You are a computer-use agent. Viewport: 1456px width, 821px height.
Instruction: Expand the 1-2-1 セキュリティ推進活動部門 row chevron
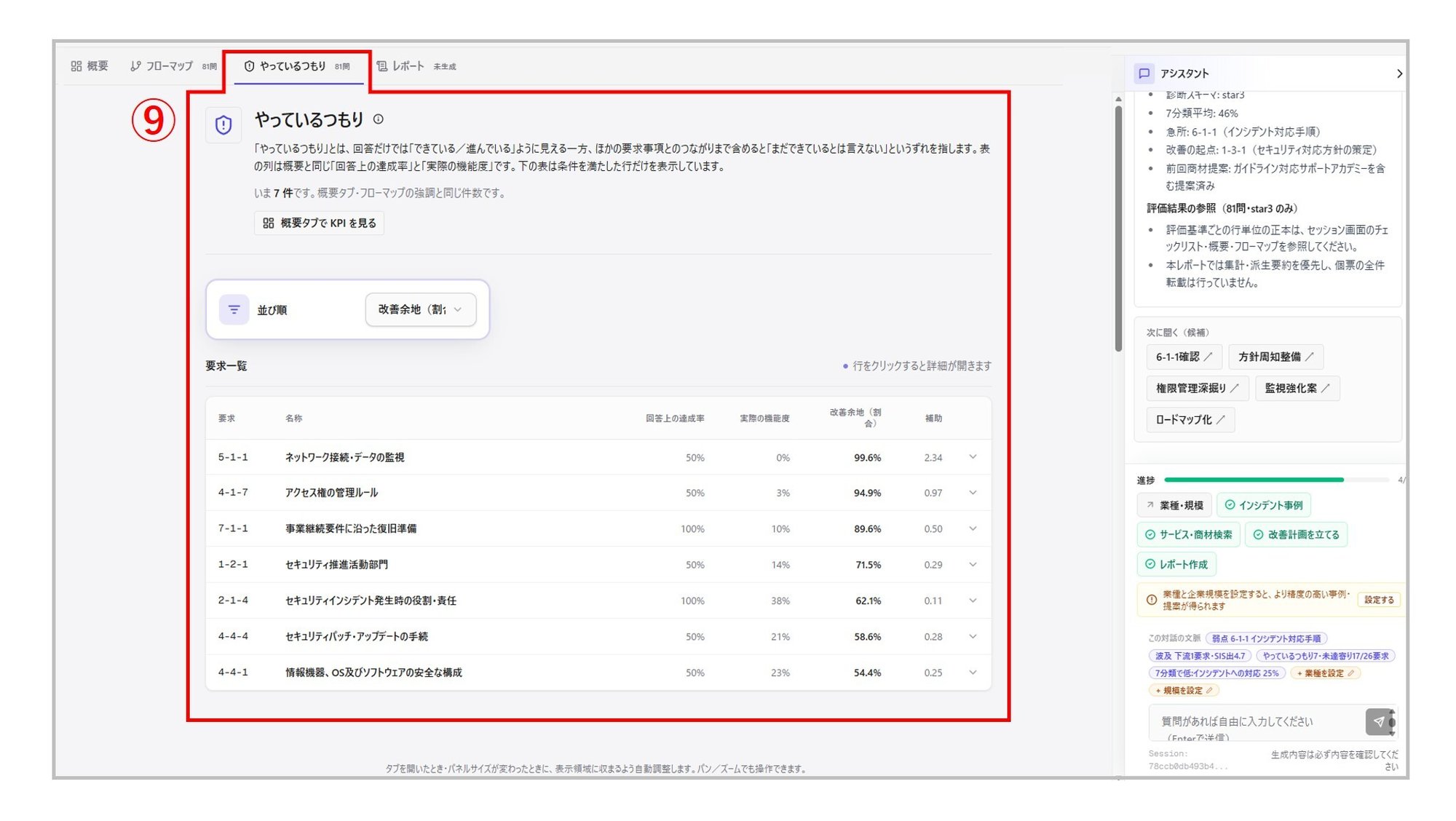coord(973,565)
